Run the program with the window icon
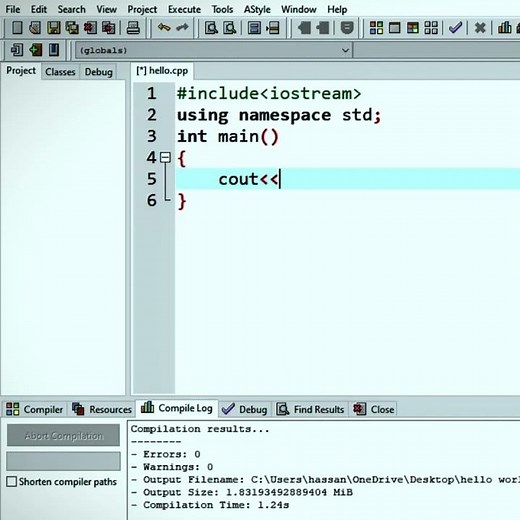Screen dimensions: 520x520 click(x=395, y=28)
